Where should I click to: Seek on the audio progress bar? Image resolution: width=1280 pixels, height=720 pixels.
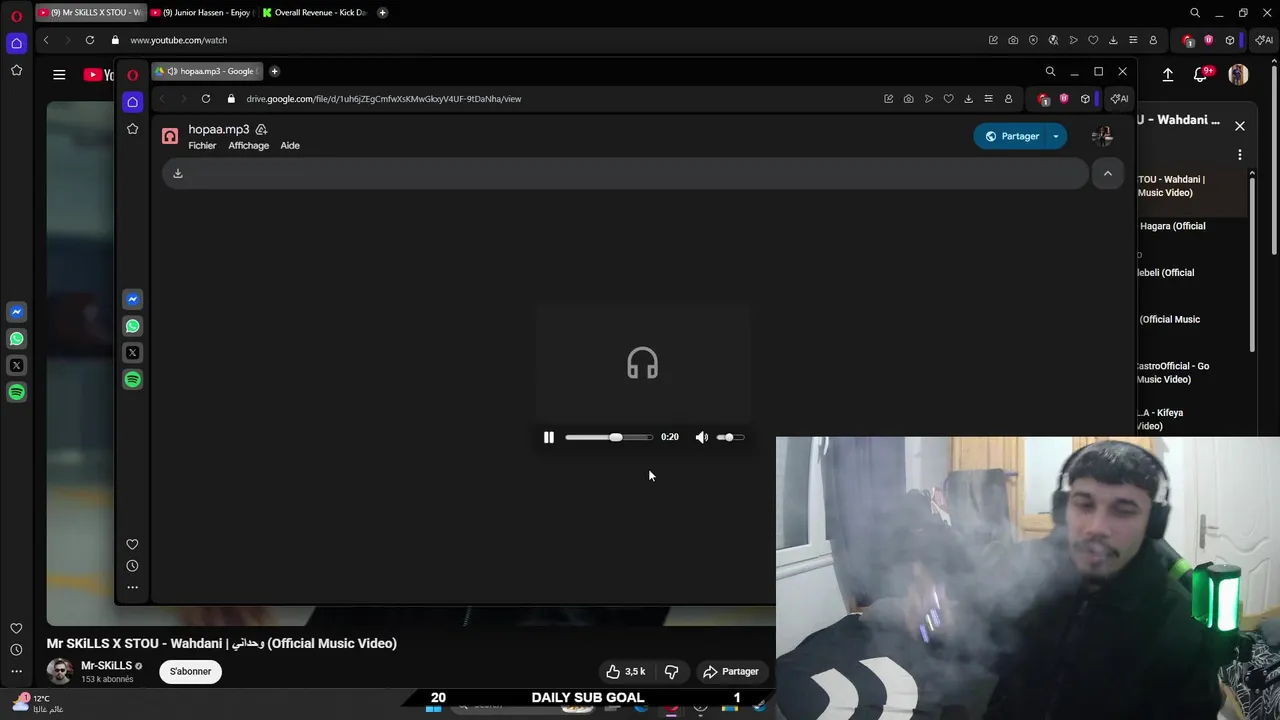[609, 437]
